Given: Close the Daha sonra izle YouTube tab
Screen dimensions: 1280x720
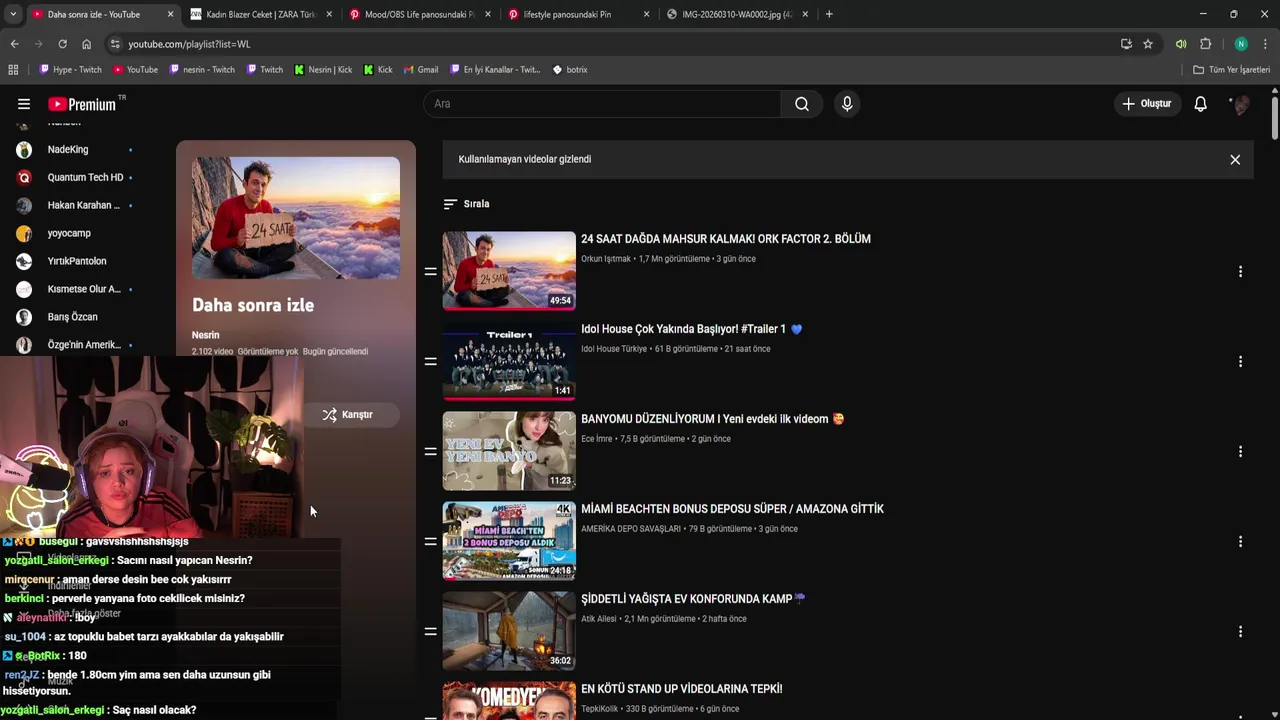Looking at the screenshot, I should coord(170,15).
